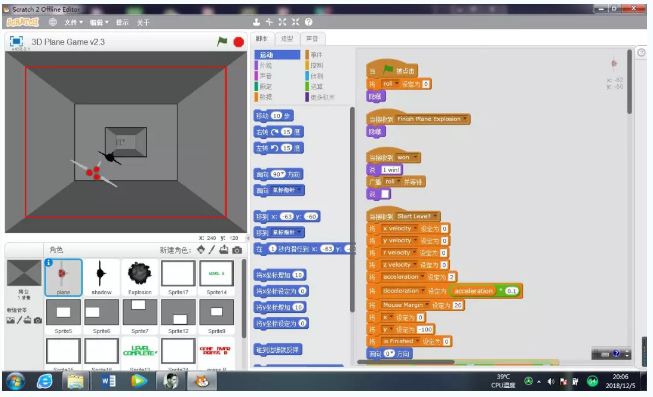Open info button on plane sprite
Image resolution: width=653 pixels, height=397 pixels.
click(49, 262)
